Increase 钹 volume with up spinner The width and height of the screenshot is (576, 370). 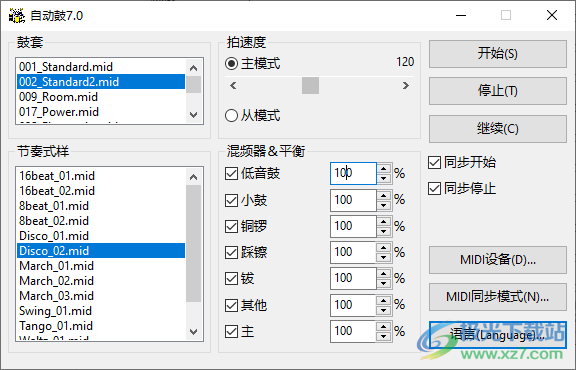click(384, 274)
